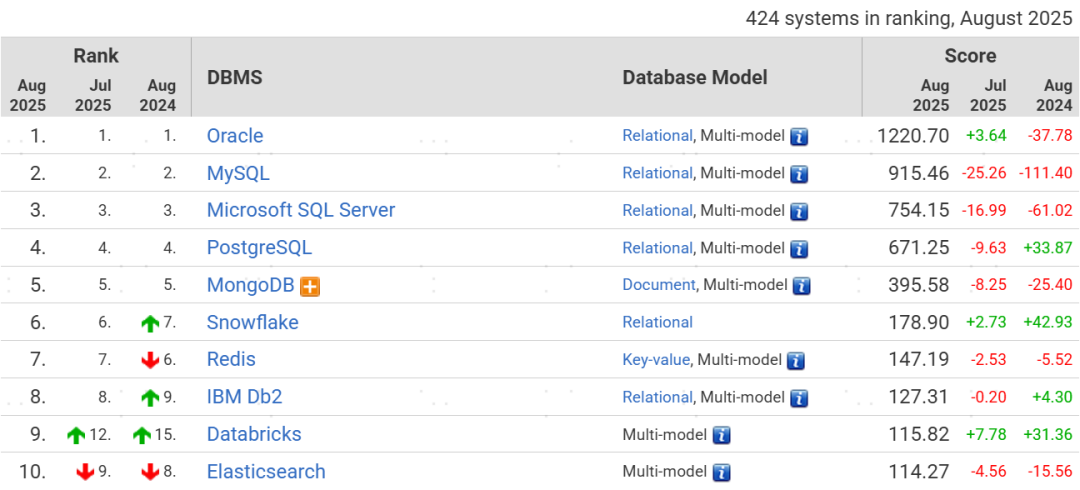Screen dimensions: 1080x490
Task: Click the Redis DBMS link
Action: coord(231,359)
